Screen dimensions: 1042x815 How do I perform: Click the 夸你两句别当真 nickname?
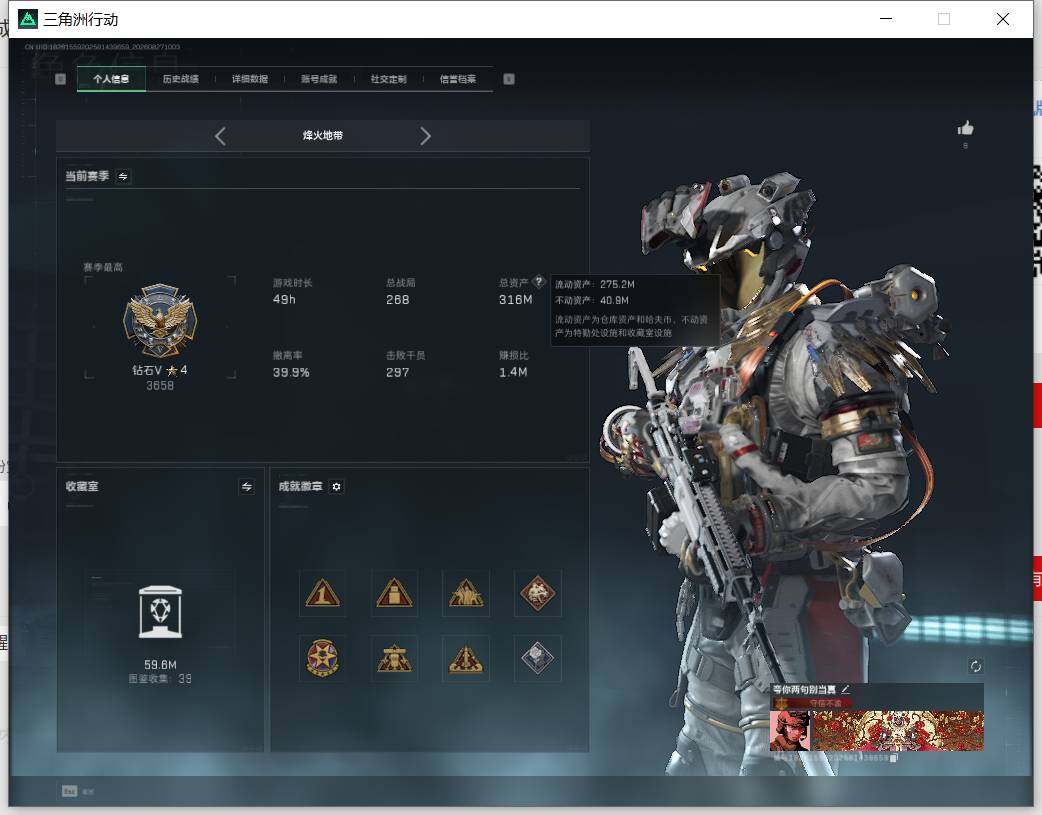pyautogui.click(x=804, y=689)
